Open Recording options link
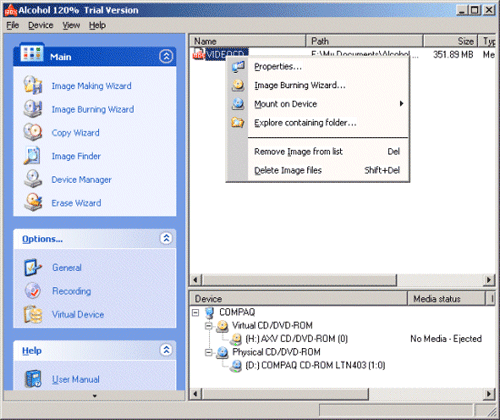The width and height of the screenshot is (500, 420). pyautogui.click(x=72, y=291)
